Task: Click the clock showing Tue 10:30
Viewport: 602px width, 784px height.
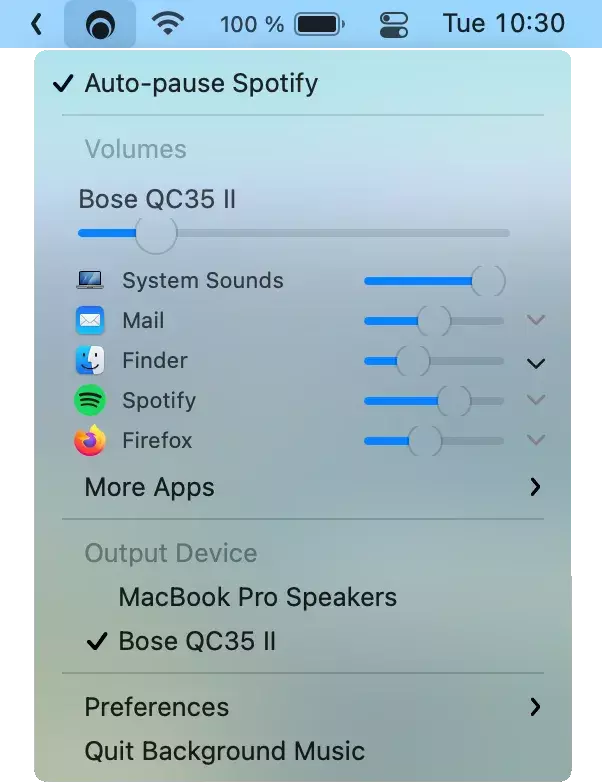Action: [x=504, y=24]
